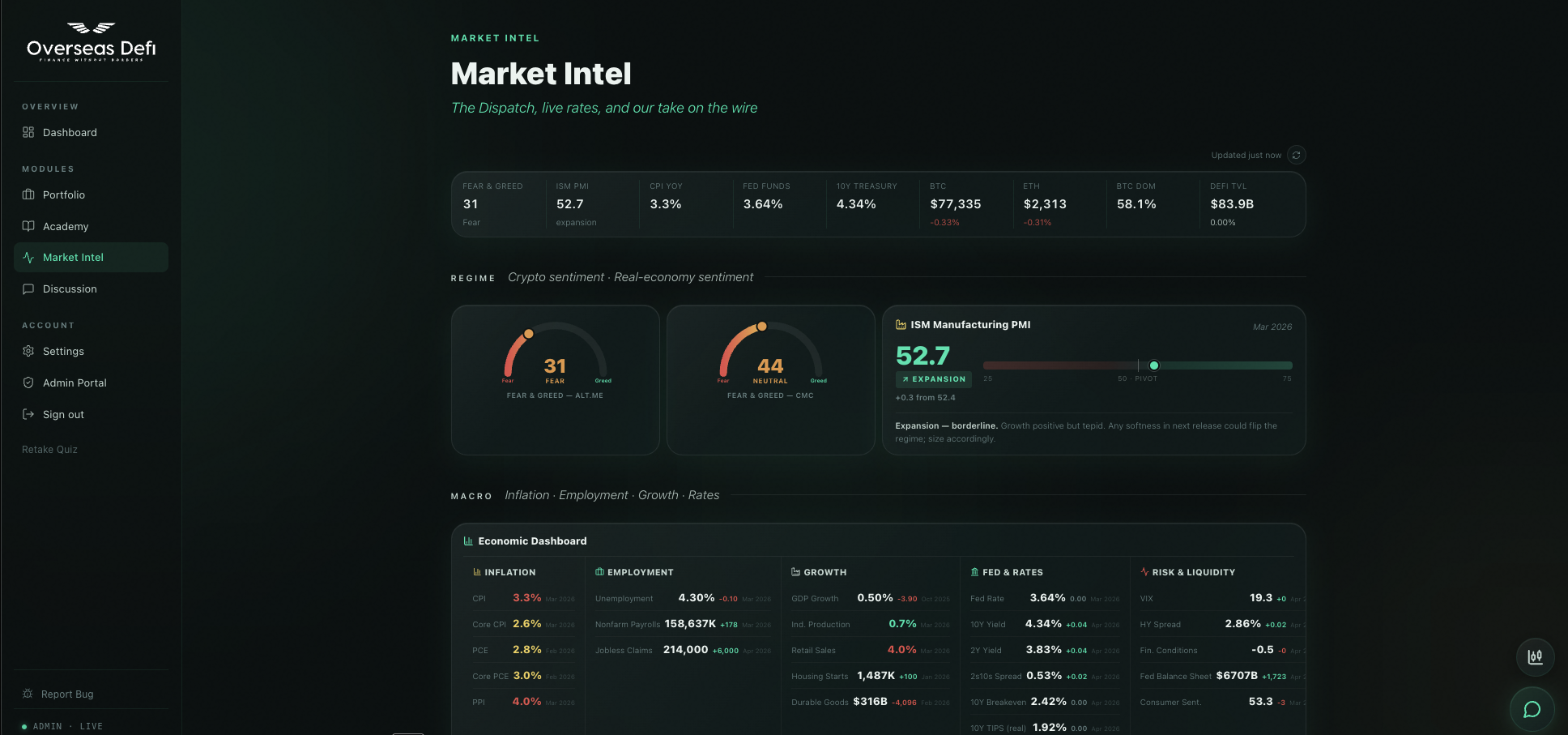Click 2s10s Spread 0.53% value

click(1044, 676)
